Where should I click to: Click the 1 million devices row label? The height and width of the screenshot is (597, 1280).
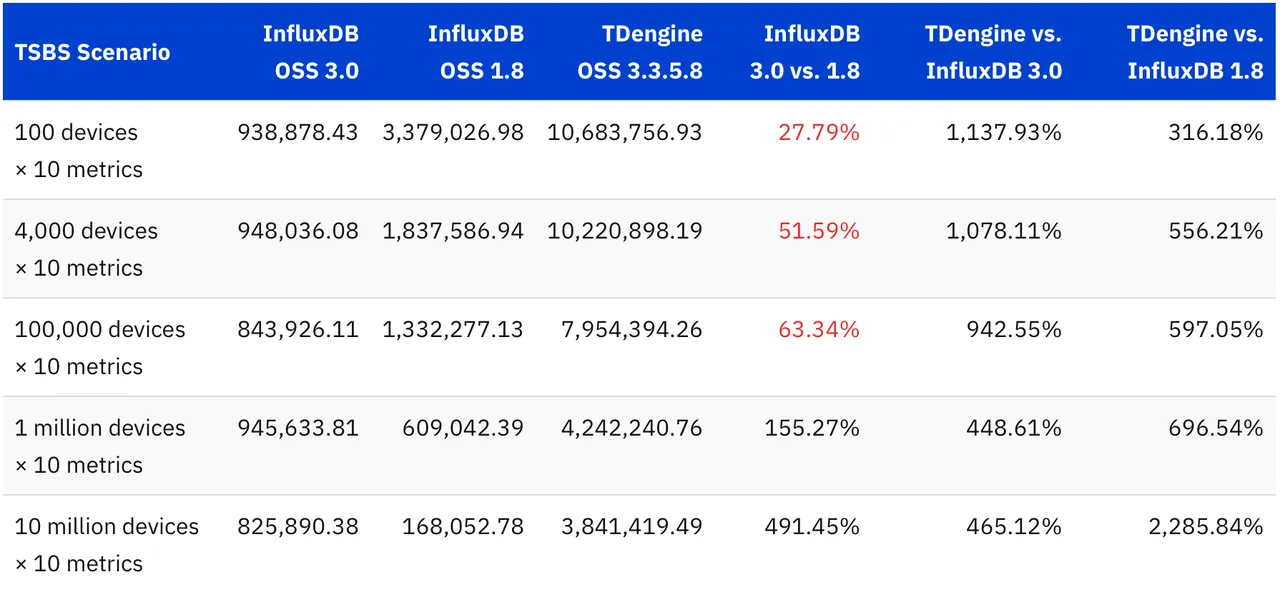100,446
